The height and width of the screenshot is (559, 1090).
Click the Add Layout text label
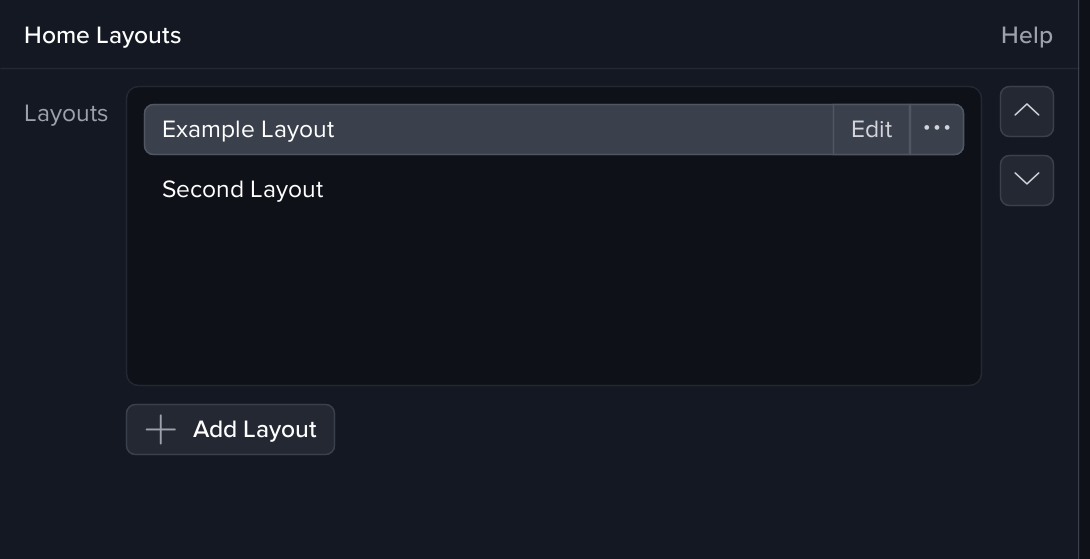pyautogui.click(x=254, y=430)
